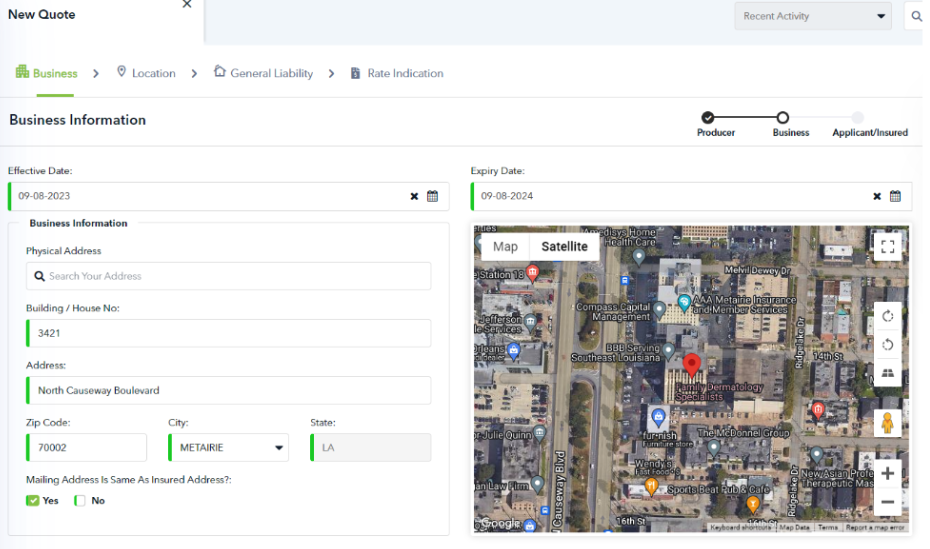This screenshot has width=930, height=549.
Task: Select the Satellite map view button
Action: pos(564,247)
